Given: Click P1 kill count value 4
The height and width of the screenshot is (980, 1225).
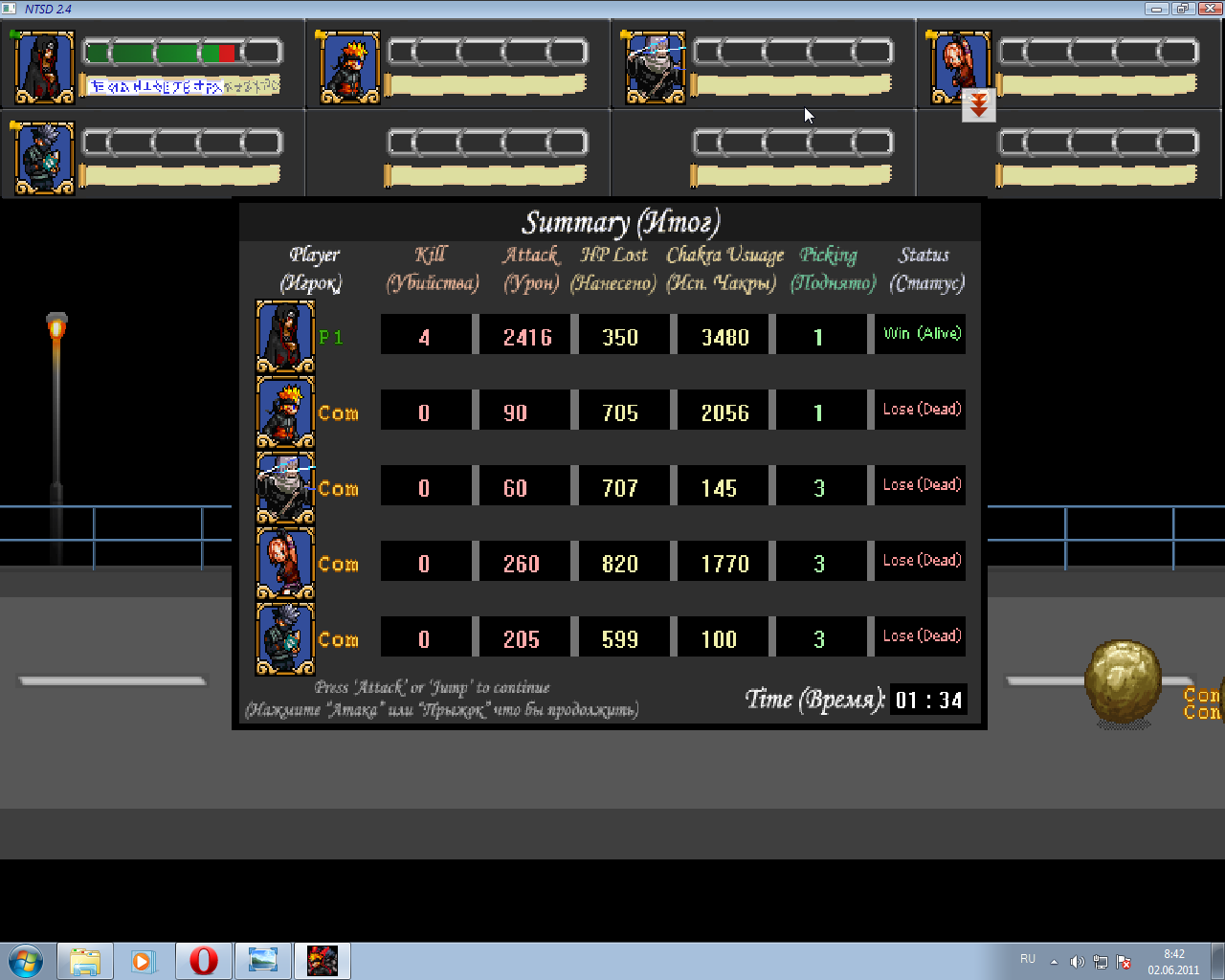Looking at the screenshot, I should point(424,337).
